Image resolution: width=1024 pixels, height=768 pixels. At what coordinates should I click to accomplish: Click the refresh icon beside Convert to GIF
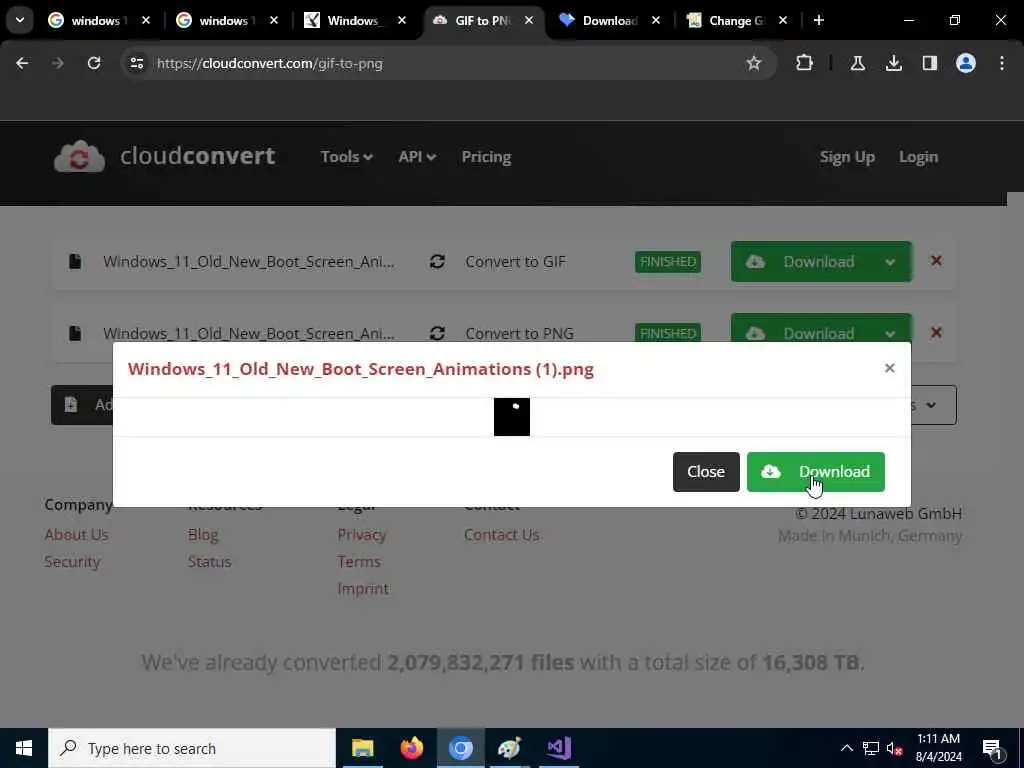[x=437, y=261]
